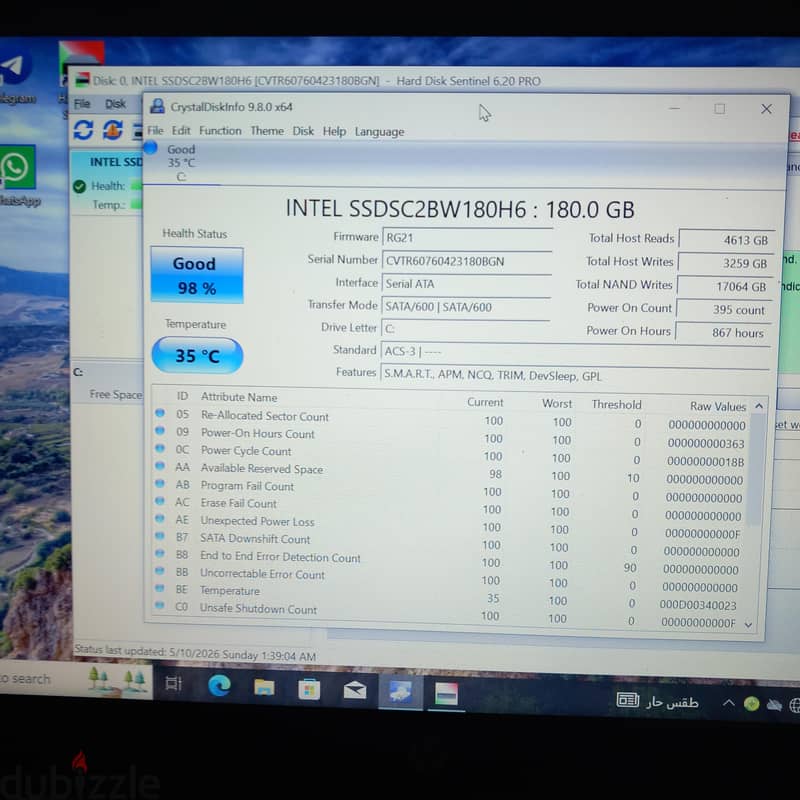Image resolution: width=800 pixels, height=800 pixels.
Task: Open Microsoft Store from the taskbar
Action: pos(309,689)
